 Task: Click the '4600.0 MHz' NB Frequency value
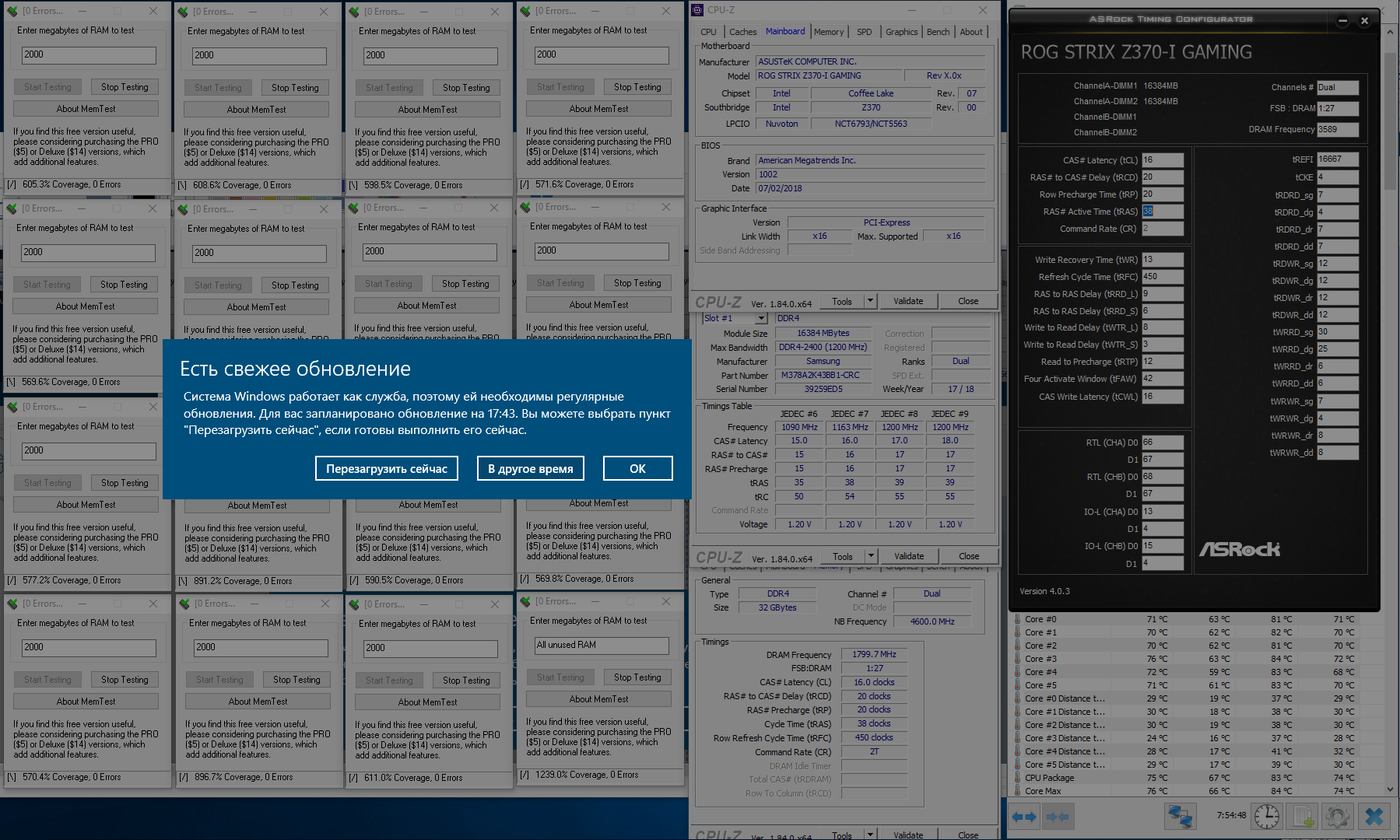click(x=932, y=621)
